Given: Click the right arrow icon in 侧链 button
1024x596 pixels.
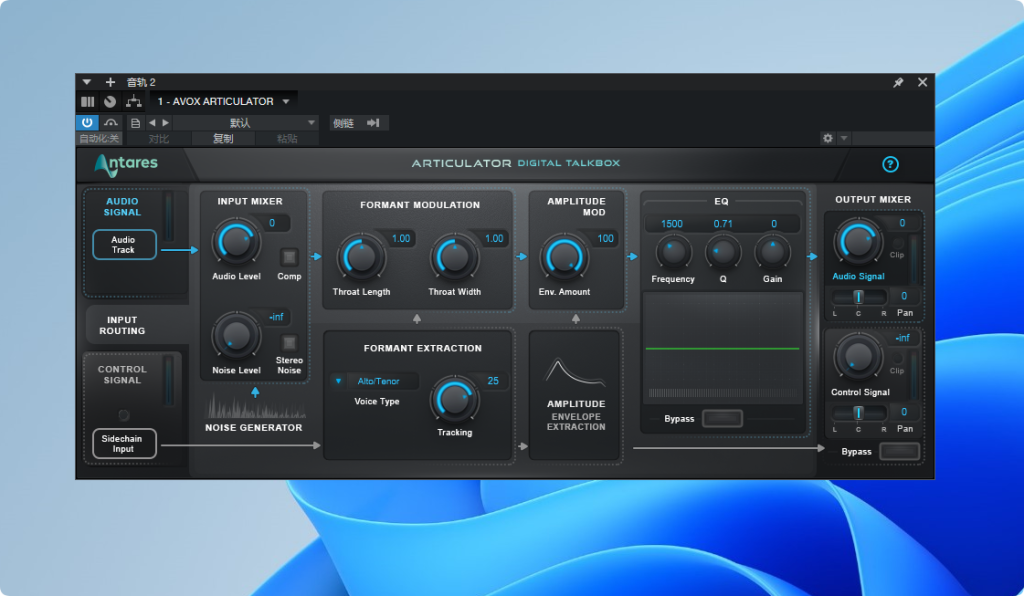Looking at the screenshot, I should point(373,123).
